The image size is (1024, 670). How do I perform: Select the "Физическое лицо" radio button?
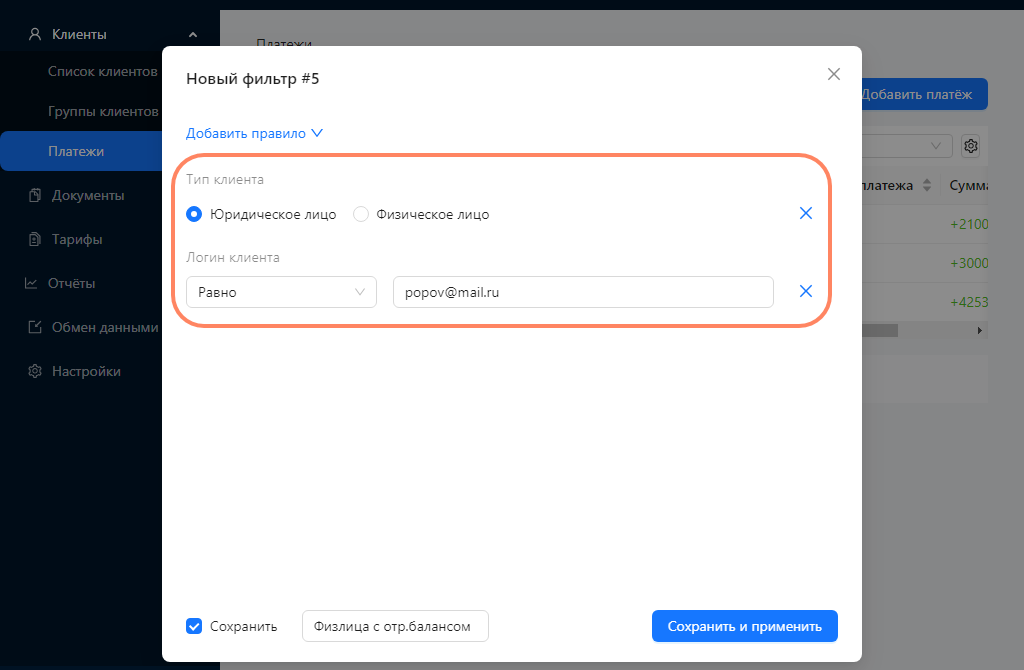click(x=360, y=214)
